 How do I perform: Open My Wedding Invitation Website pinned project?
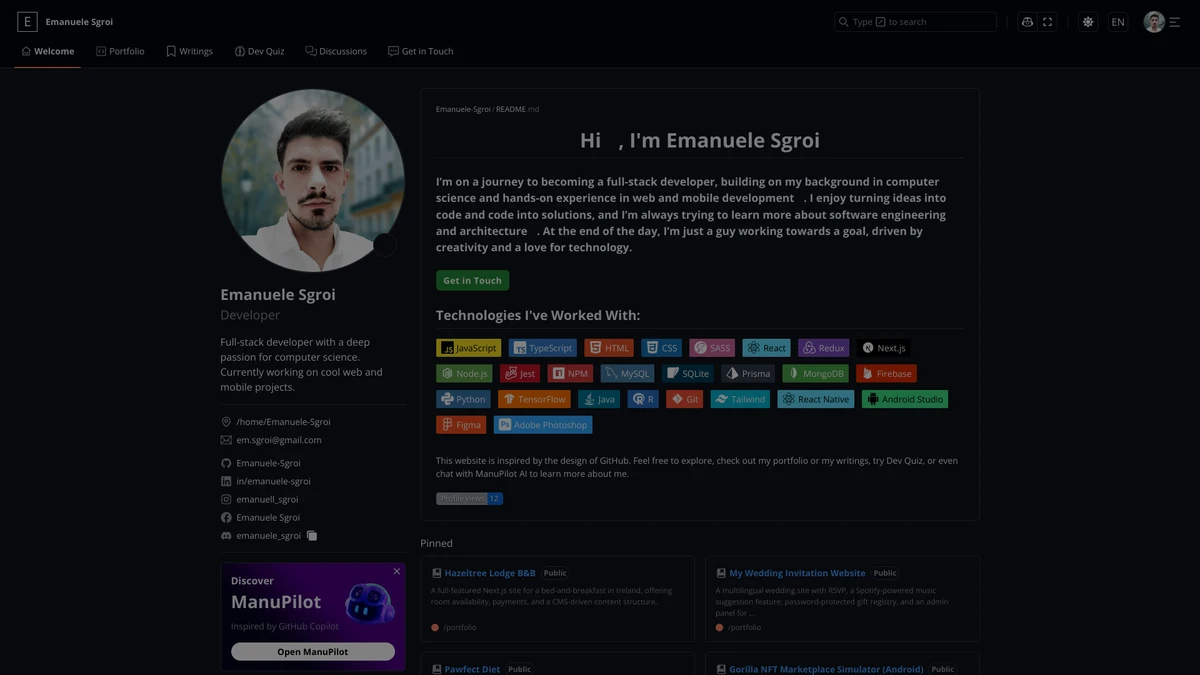[x=797, y=573]
